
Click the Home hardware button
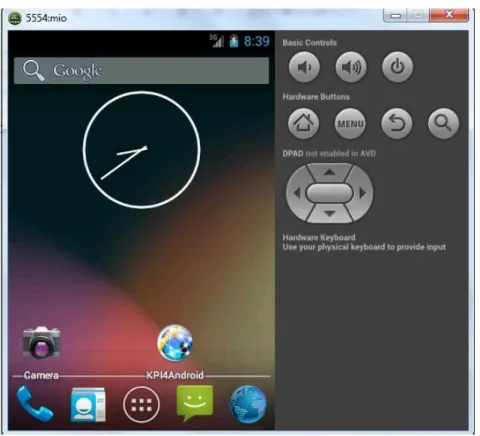tap(303, 123)
